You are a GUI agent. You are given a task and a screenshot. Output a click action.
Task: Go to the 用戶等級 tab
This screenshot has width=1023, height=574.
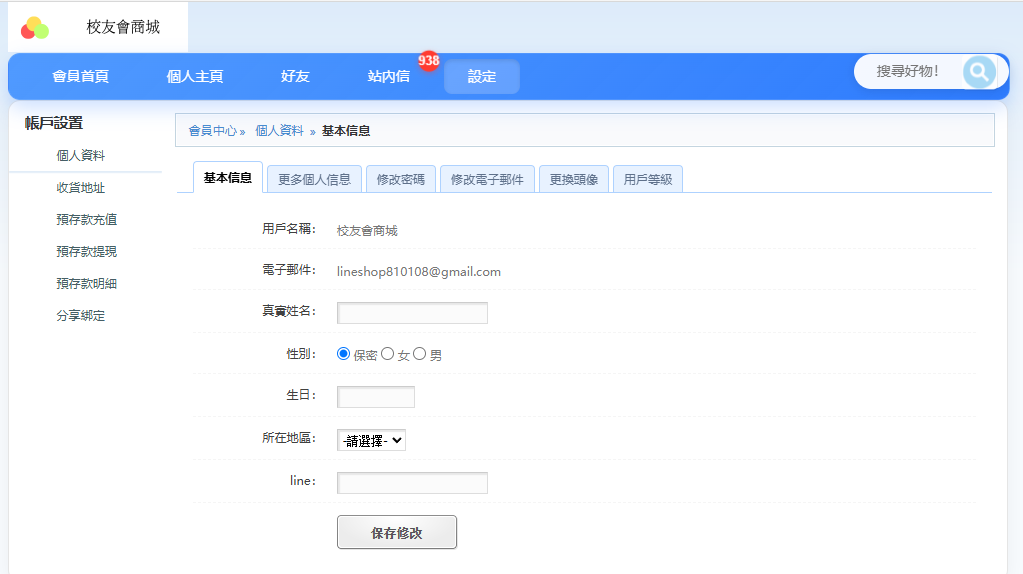click(x=647, y=180)
